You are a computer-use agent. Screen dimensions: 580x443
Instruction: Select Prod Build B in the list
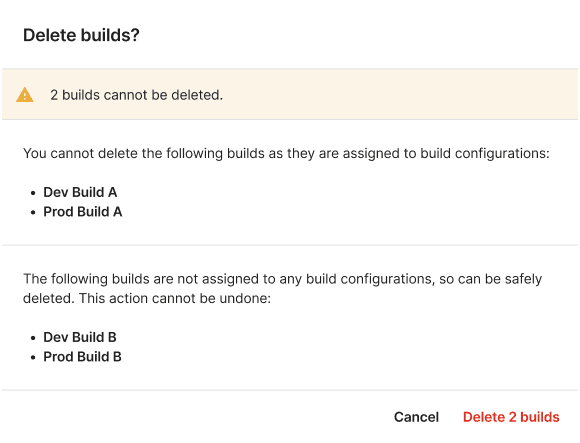pyautogui.click(x=82, y=357)
